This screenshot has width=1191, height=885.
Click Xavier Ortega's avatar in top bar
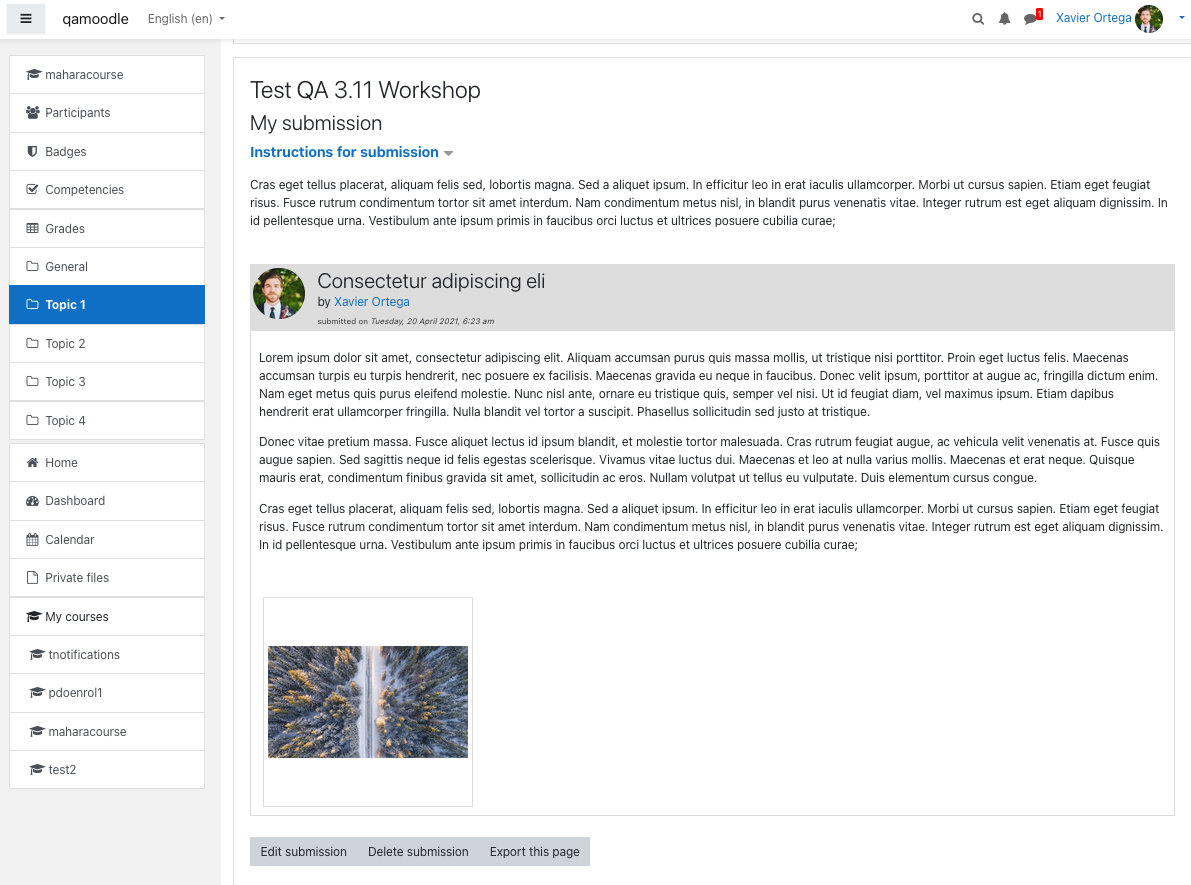[x=1148, y=19]
